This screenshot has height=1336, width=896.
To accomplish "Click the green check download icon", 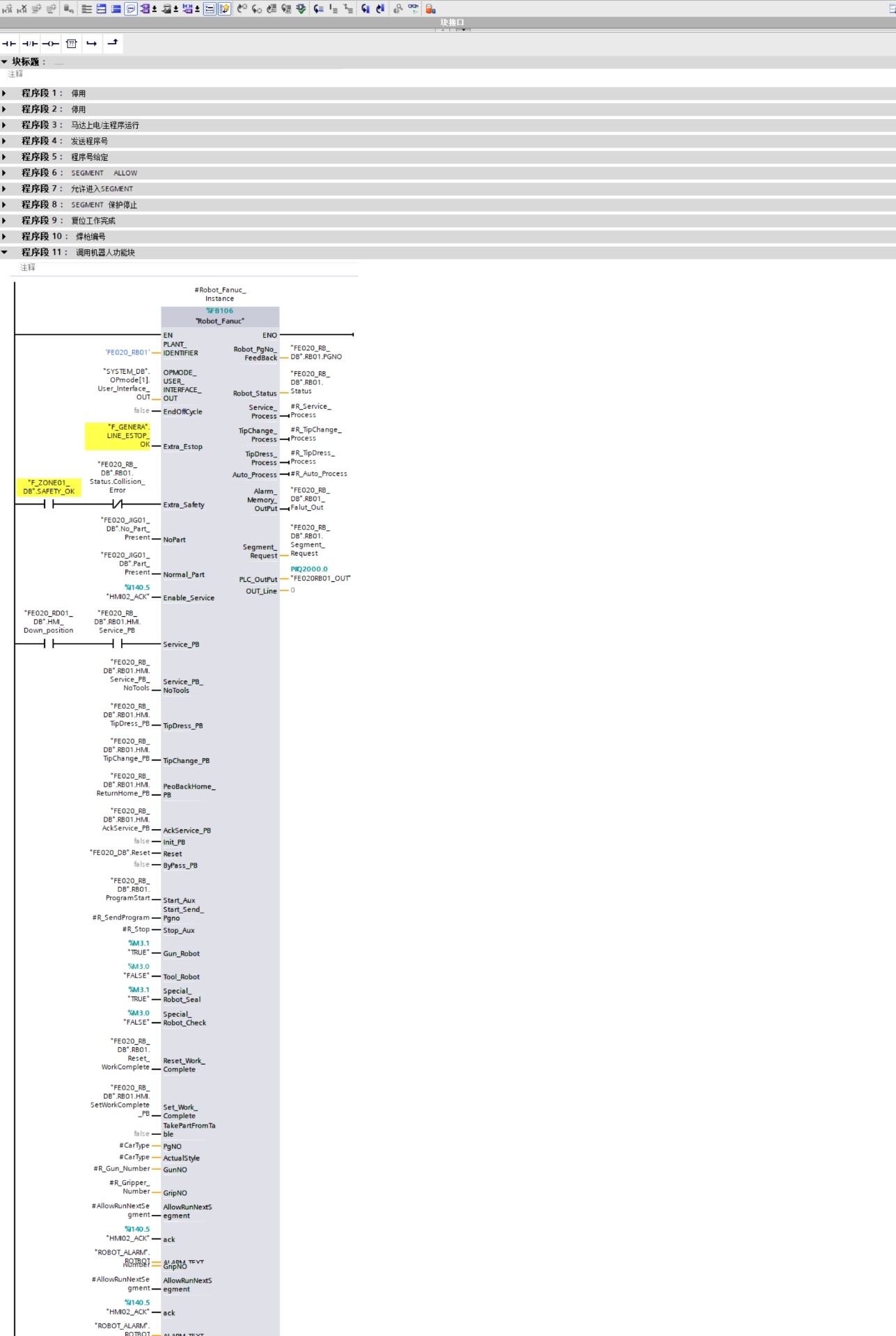I will tap(301, 8).
